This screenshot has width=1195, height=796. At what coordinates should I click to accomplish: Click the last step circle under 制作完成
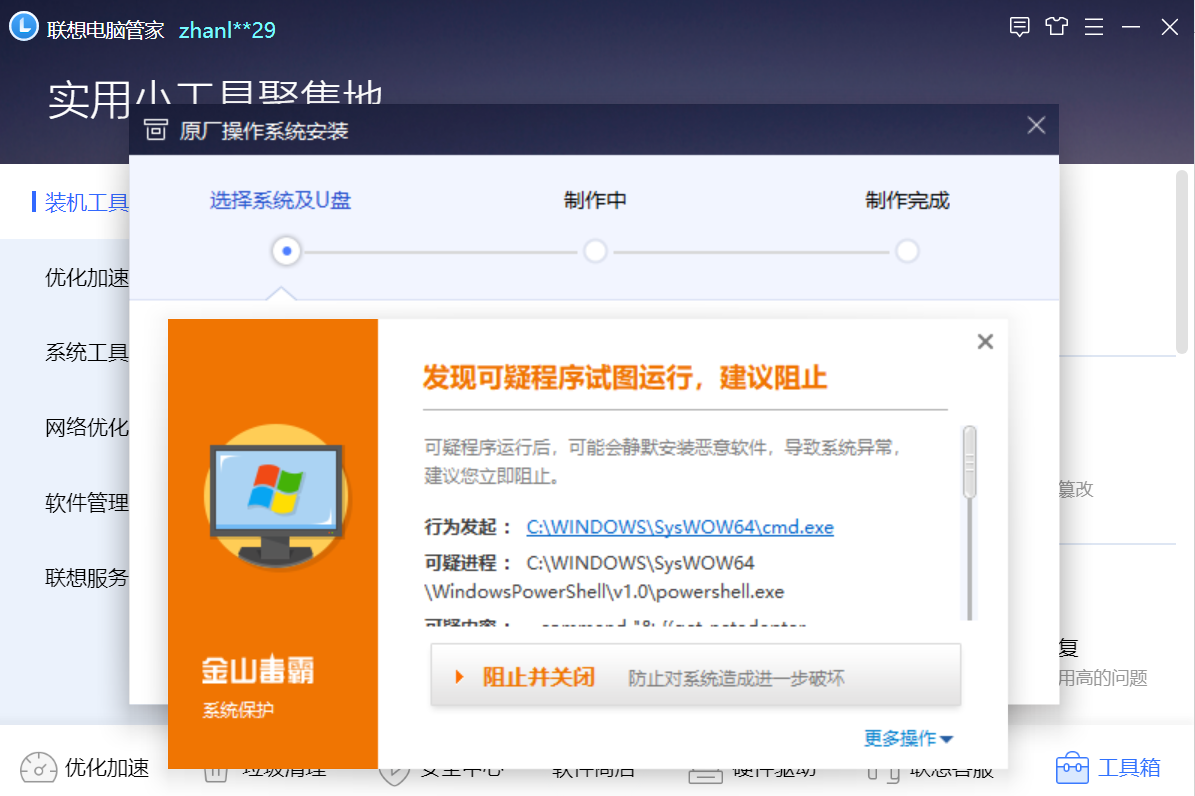coord(907,251)
